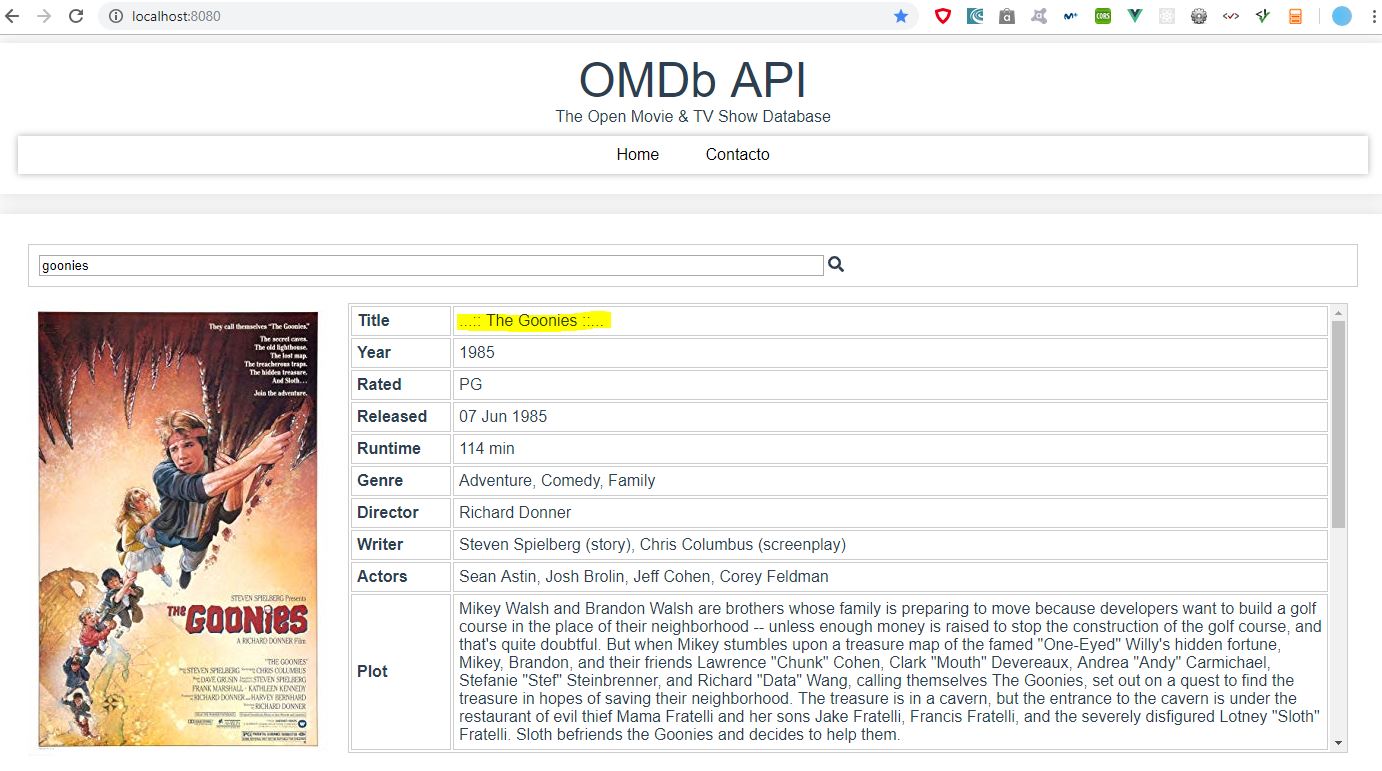This screenshot has width=1382, height=771.
Task: Click the orange calculator-like extension icon
Action: (x=1295, y=16)
